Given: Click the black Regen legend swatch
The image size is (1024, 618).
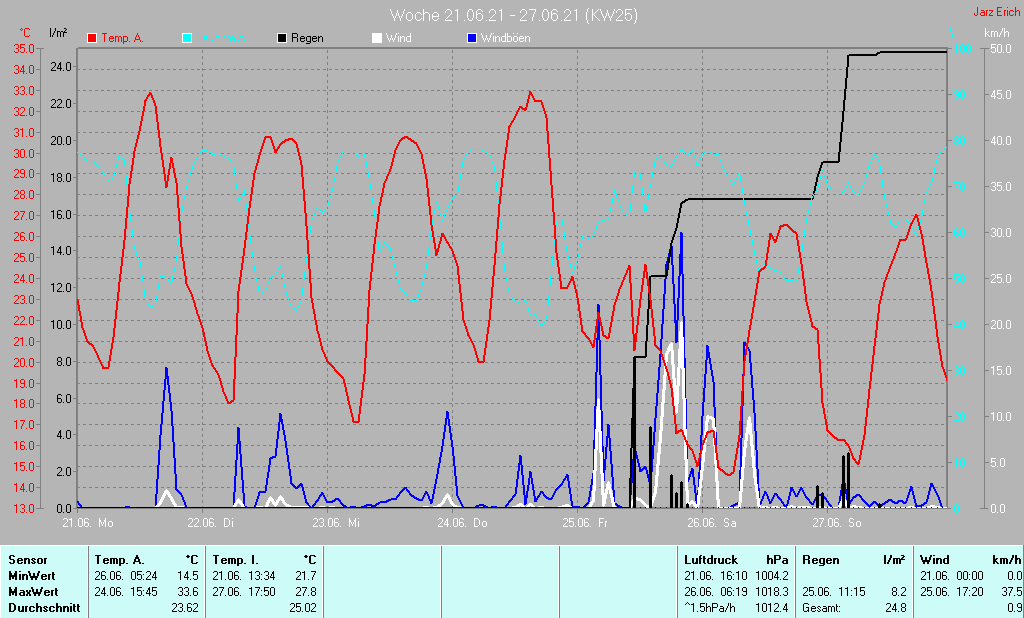Looking at the screenshot, I should 282,39.
